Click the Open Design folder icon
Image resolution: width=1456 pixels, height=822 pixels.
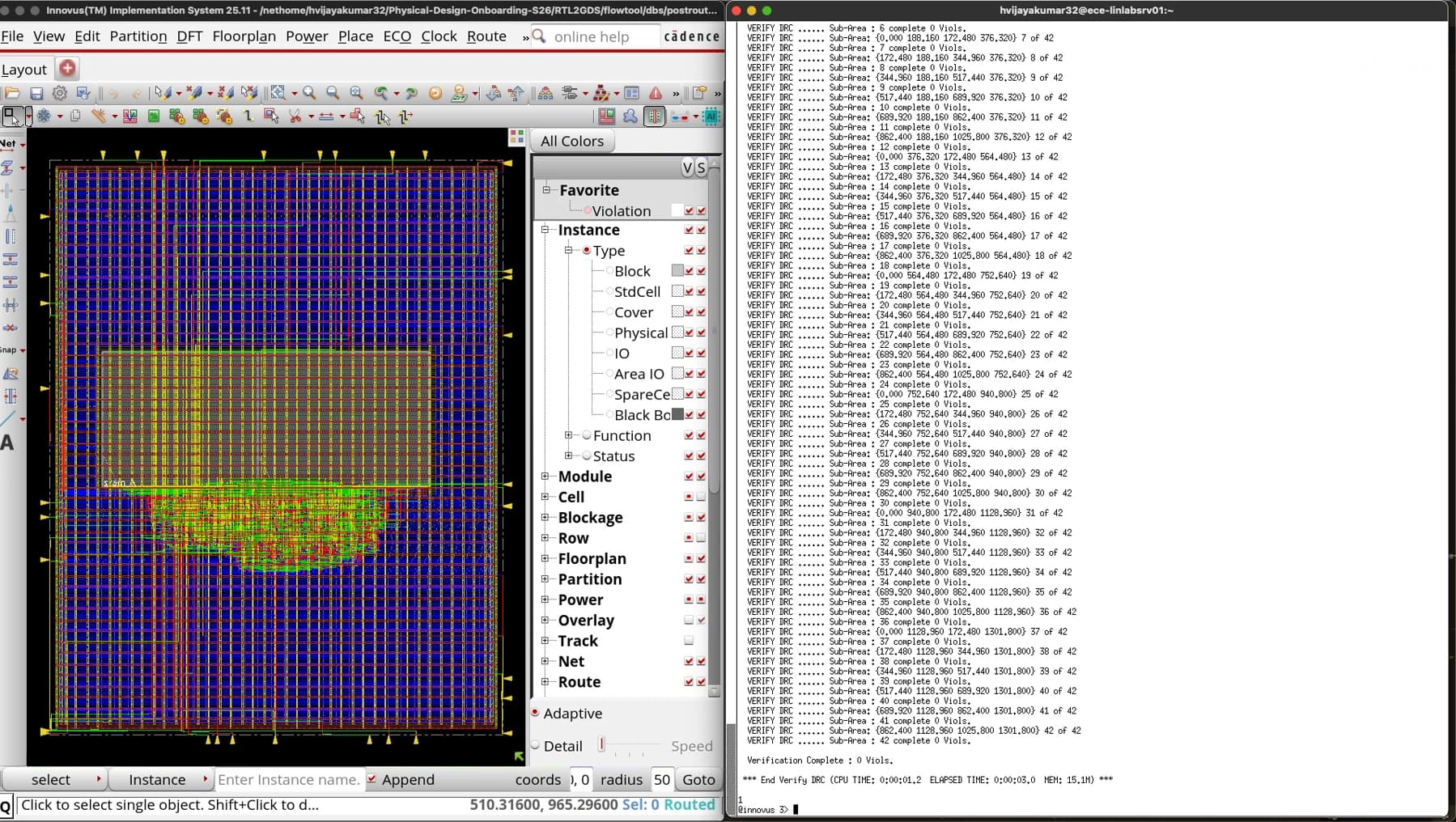click(11, 94)
